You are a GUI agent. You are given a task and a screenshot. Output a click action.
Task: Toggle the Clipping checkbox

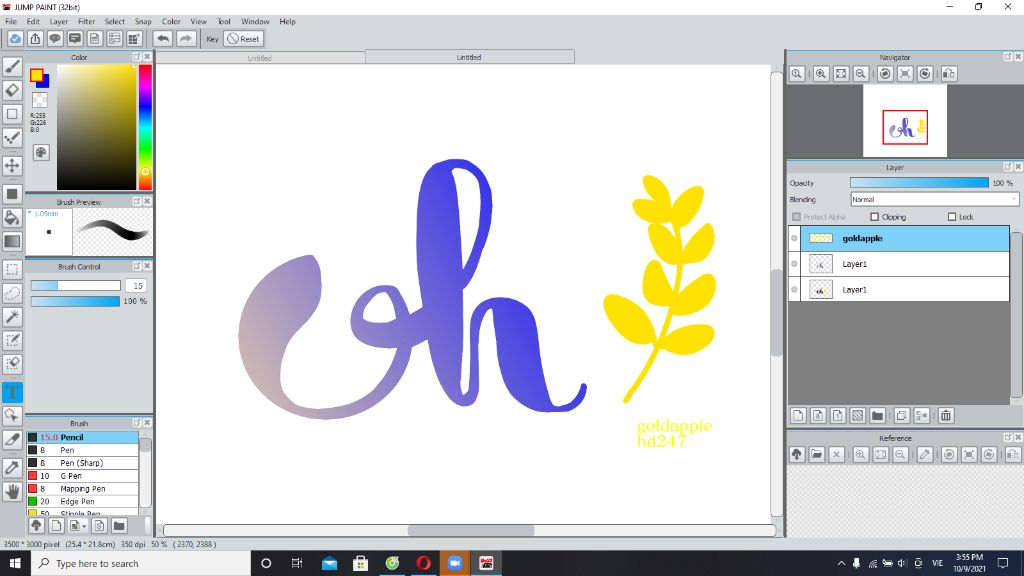[874, 217]
